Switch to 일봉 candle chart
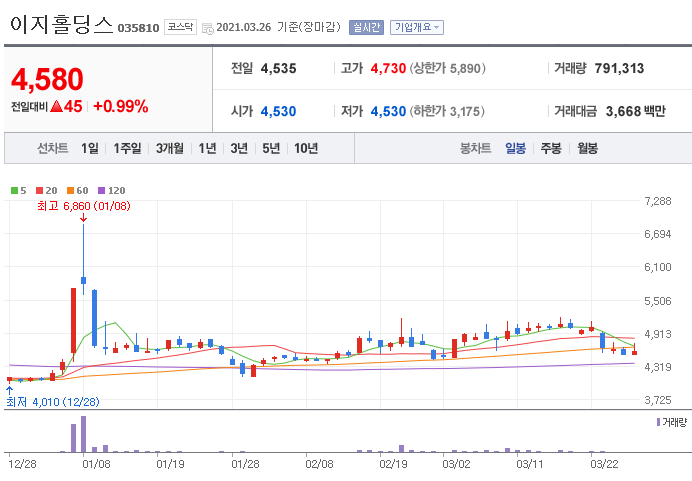Image resolution: width=692 pixels, height=481 pixels. point(515,148)
